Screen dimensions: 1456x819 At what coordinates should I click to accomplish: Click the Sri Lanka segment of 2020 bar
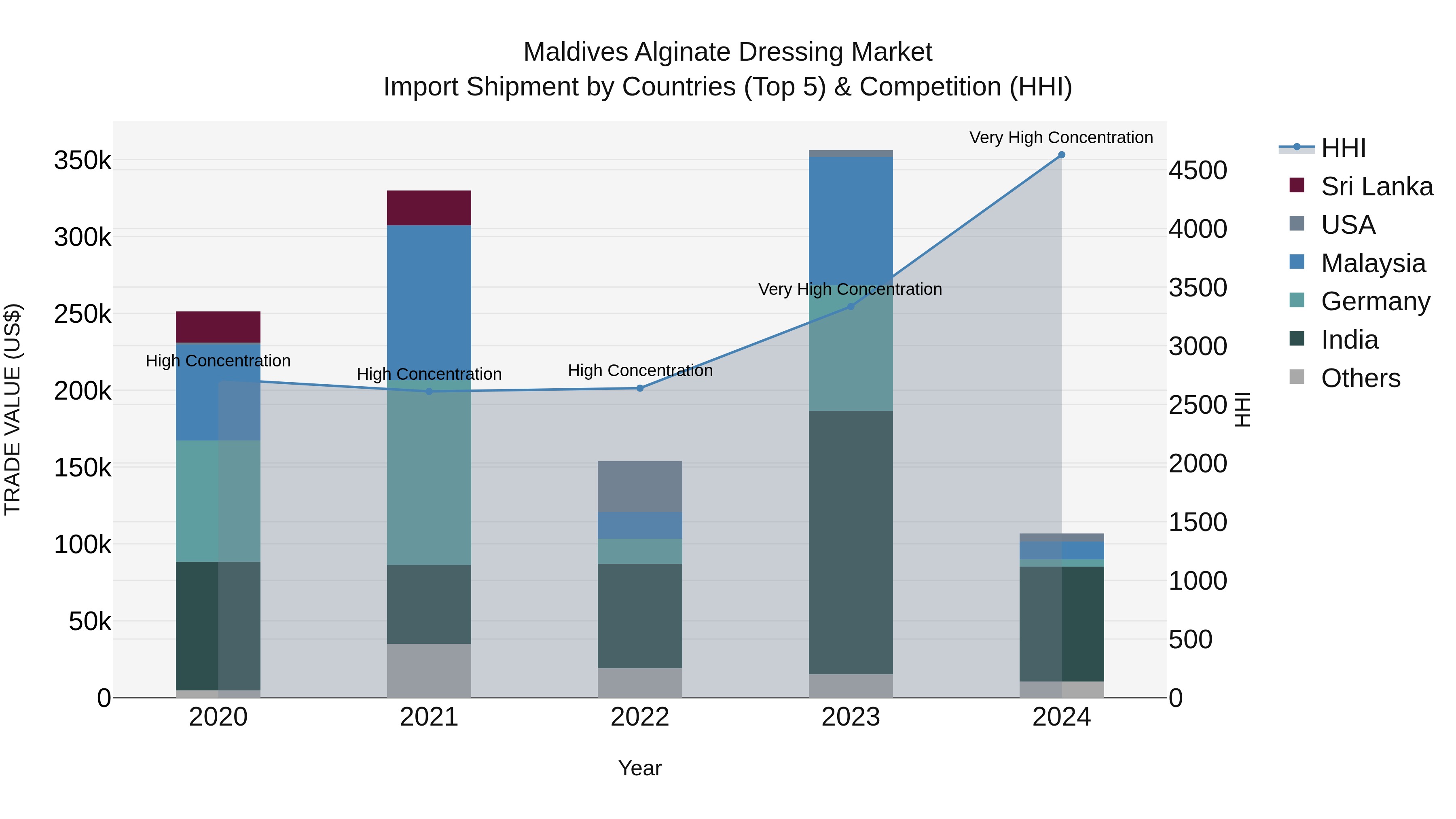coord(218,327)
